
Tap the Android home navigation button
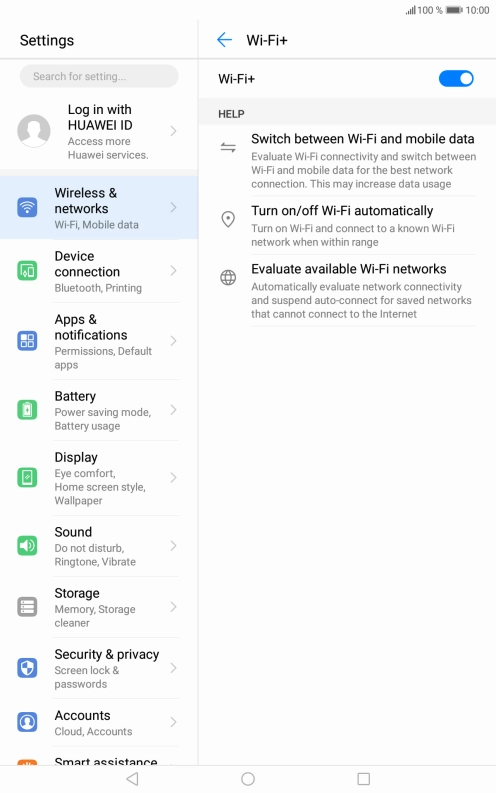(248, 779)
